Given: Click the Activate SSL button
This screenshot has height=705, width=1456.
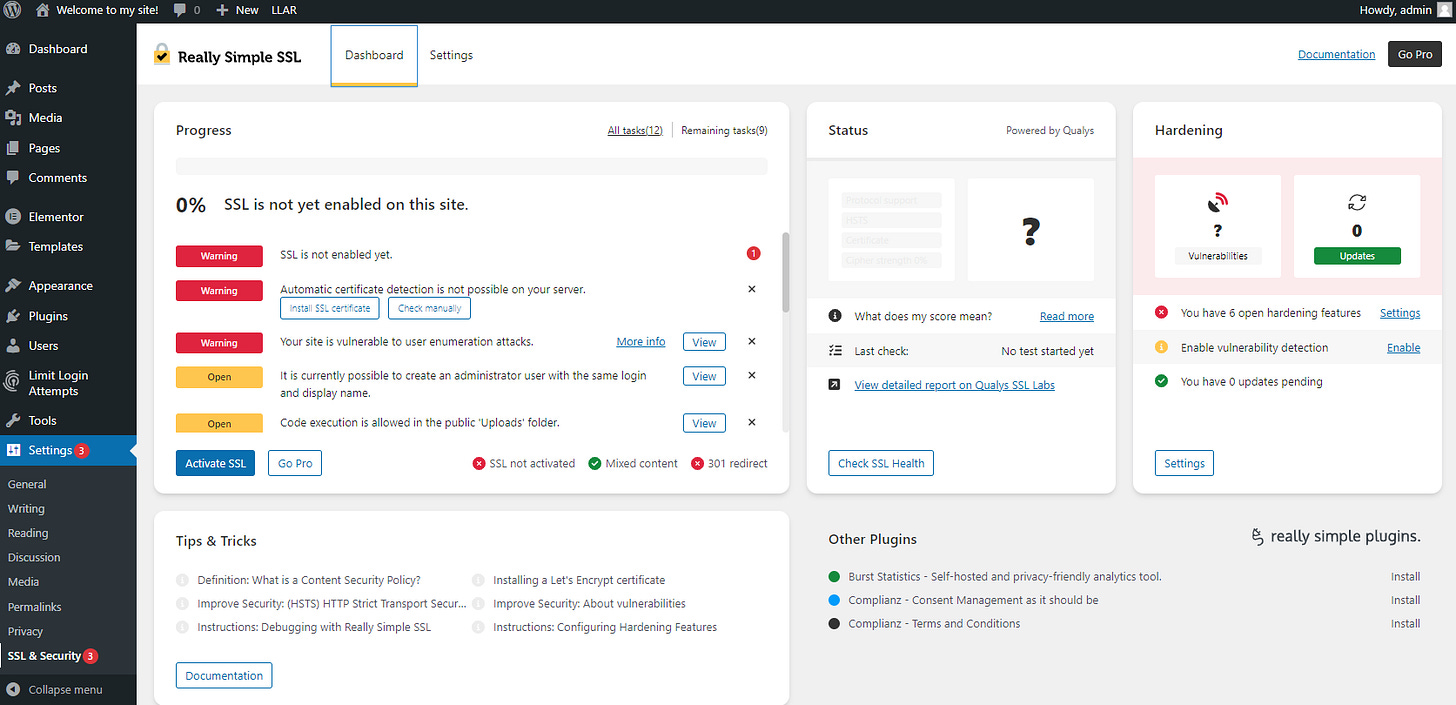Looking at the screenshot, I should click(215, 464).
